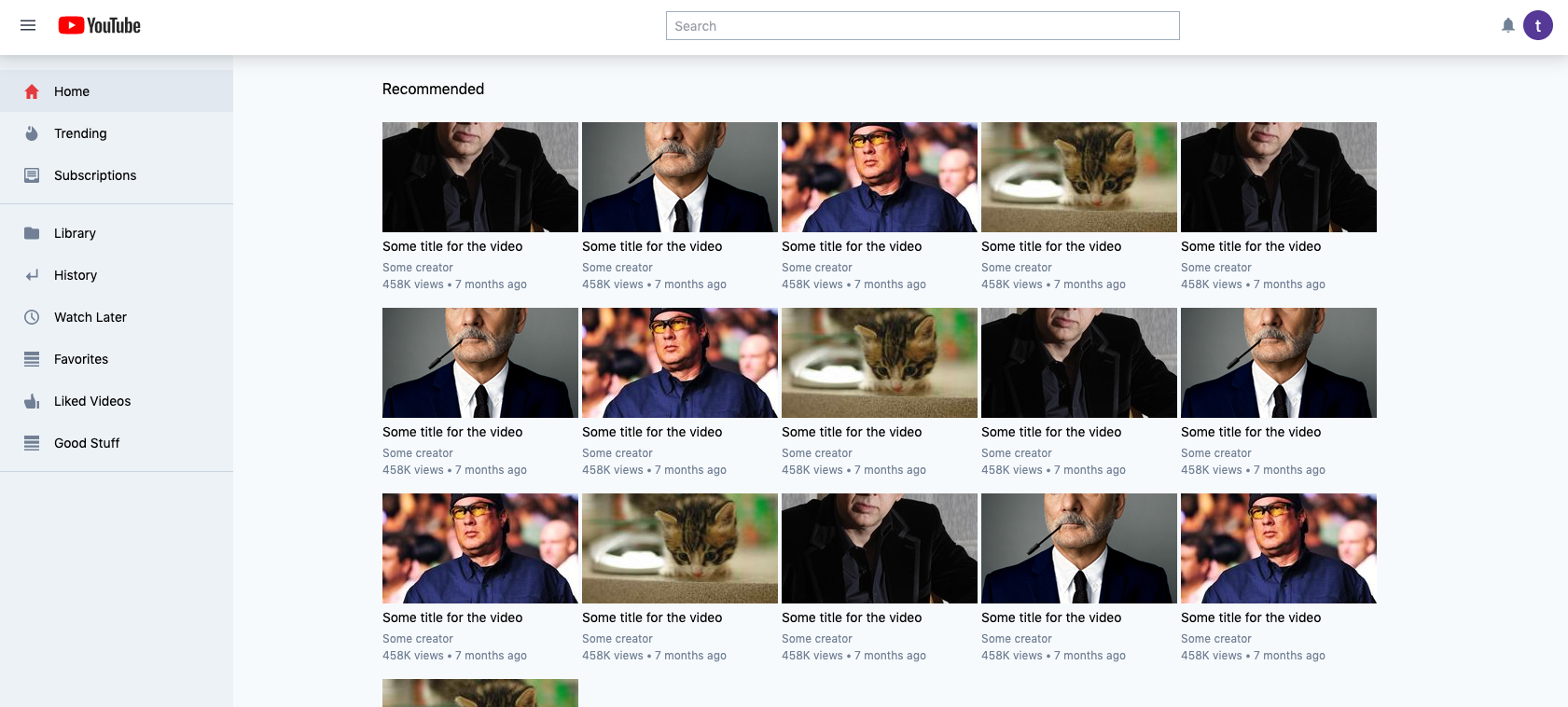
Task: Click the Library folder icon
Action: pos(32,233)
